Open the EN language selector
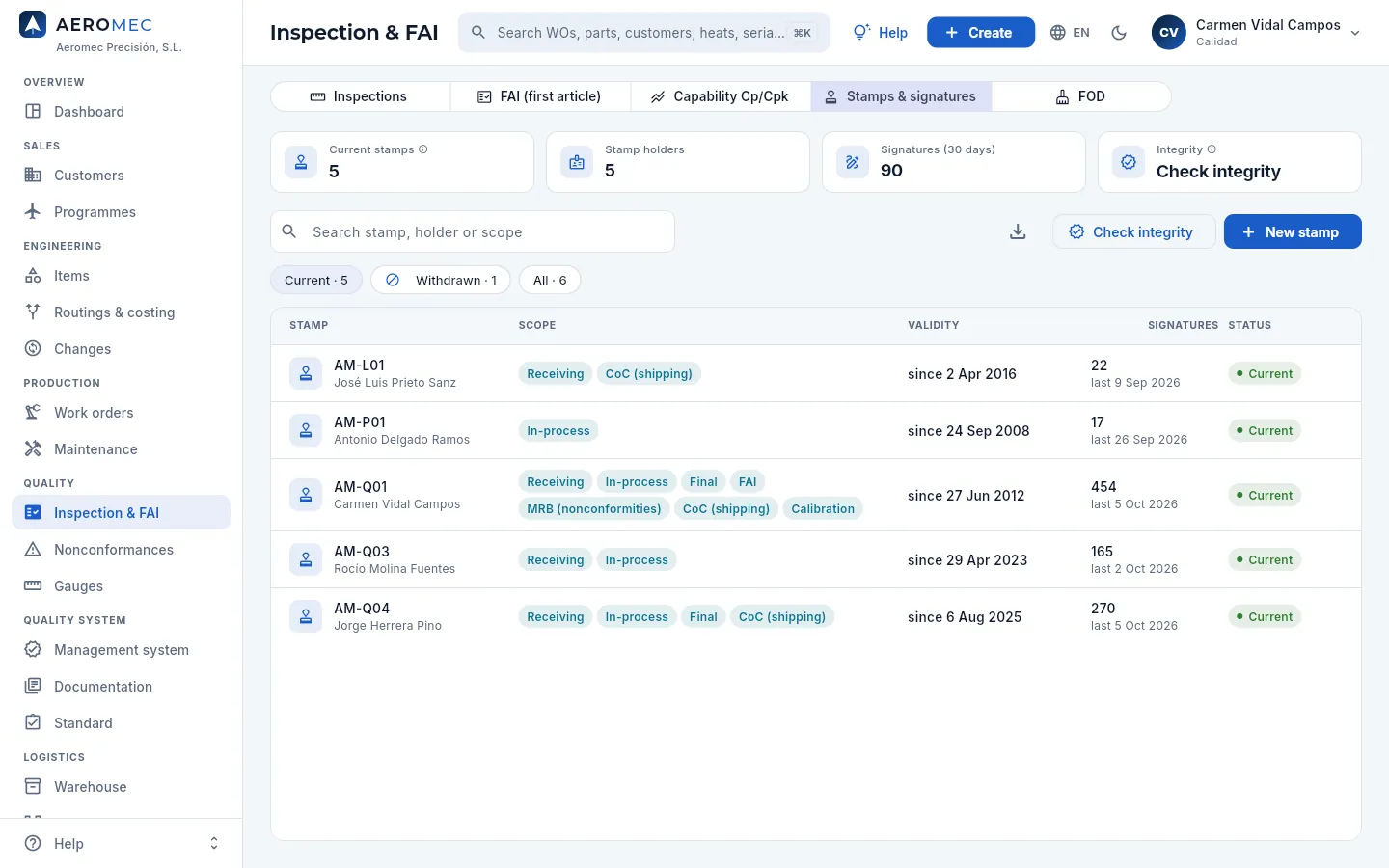This screenshot has height=868, width=1389. click(x=1070, y=33)
